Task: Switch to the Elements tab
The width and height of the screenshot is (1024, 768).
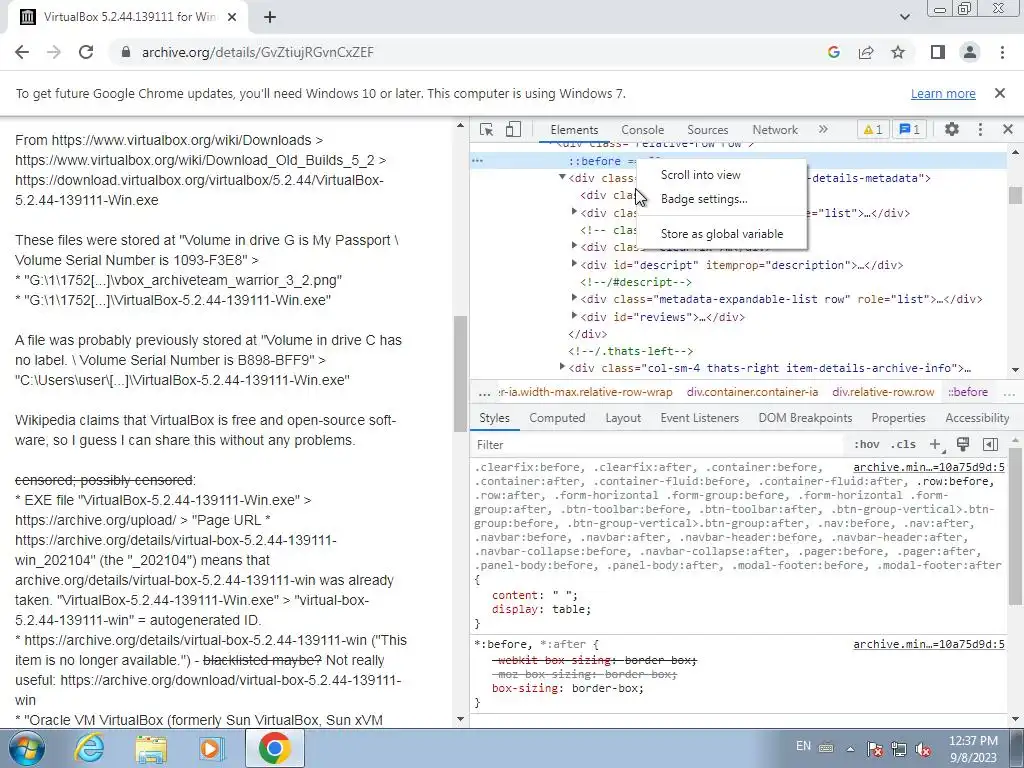Action: [x=574, y=129]
